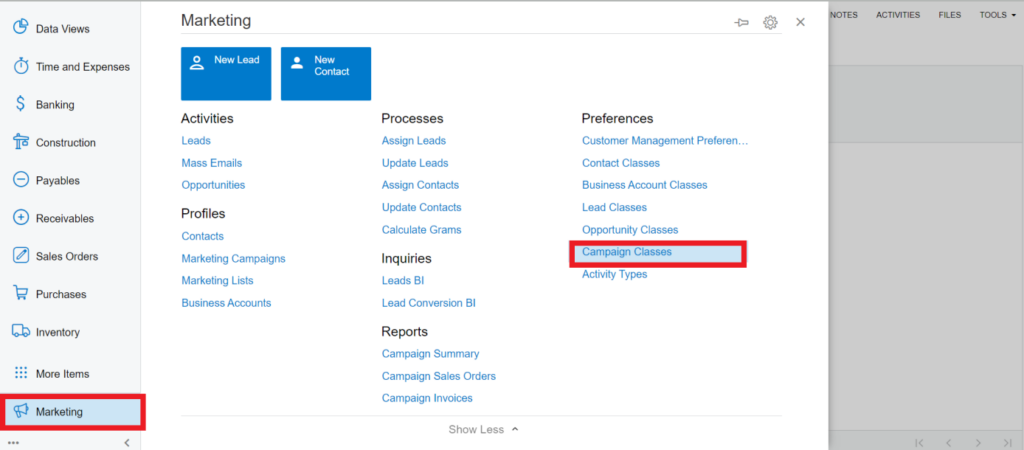Open Receivables plus-circle icon
The width and height of the screenshot is (1024, 450).
(x=20, y=218)
